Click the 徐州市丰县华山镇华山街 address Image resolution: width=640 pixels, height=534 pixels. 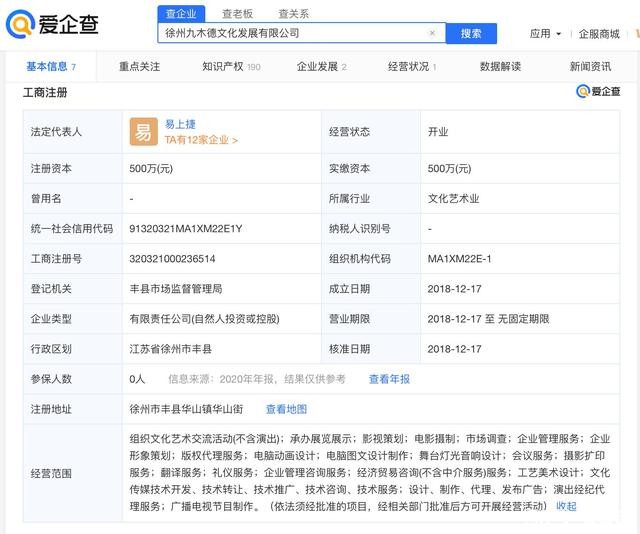coord(186,409)
